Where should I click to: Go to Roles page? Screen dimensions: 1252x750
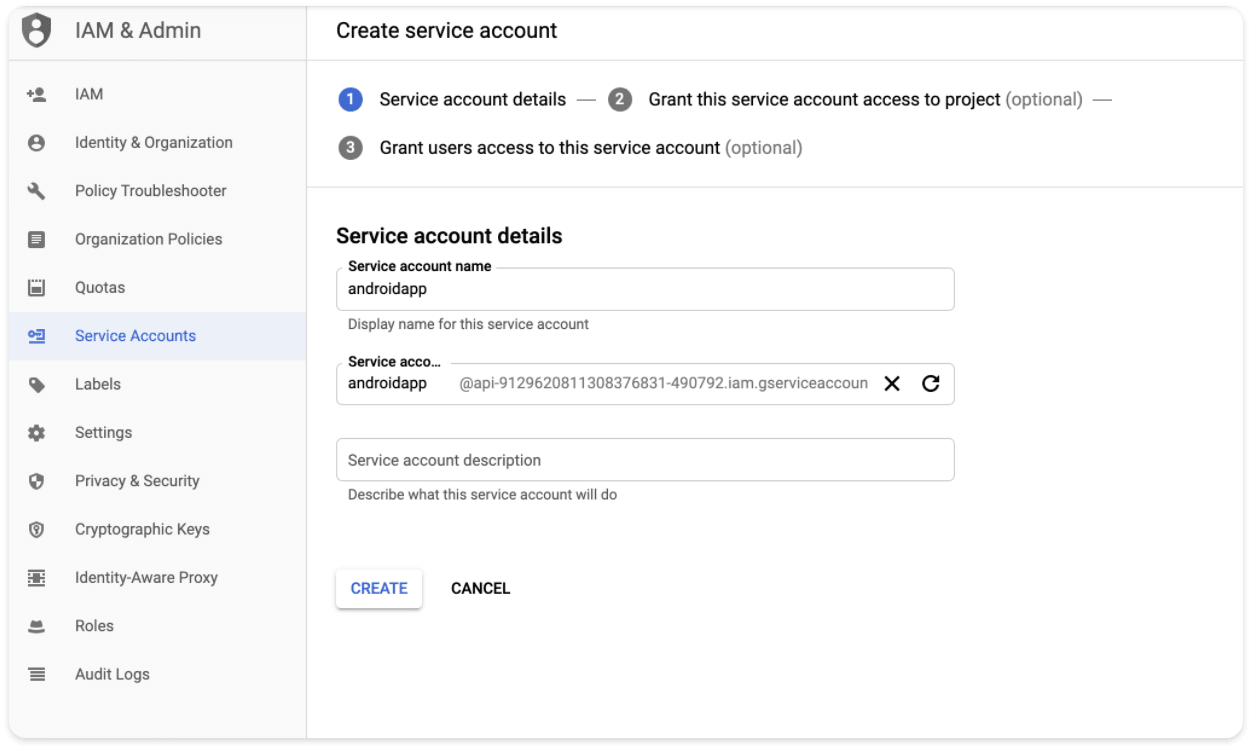[x=157, y=626]
